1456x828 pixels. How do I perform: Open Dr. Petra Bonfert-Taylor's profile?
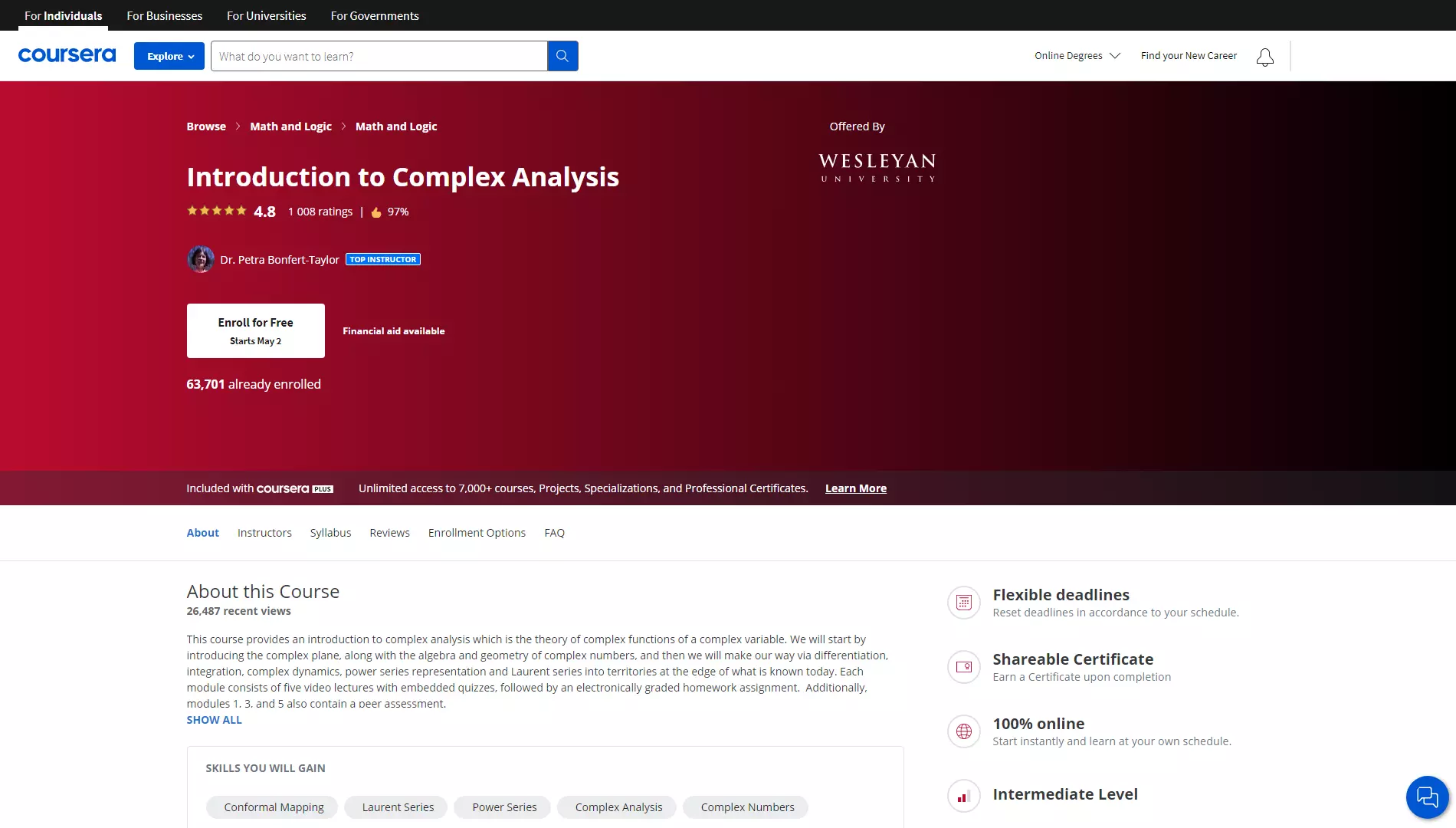tap(280, 260)
